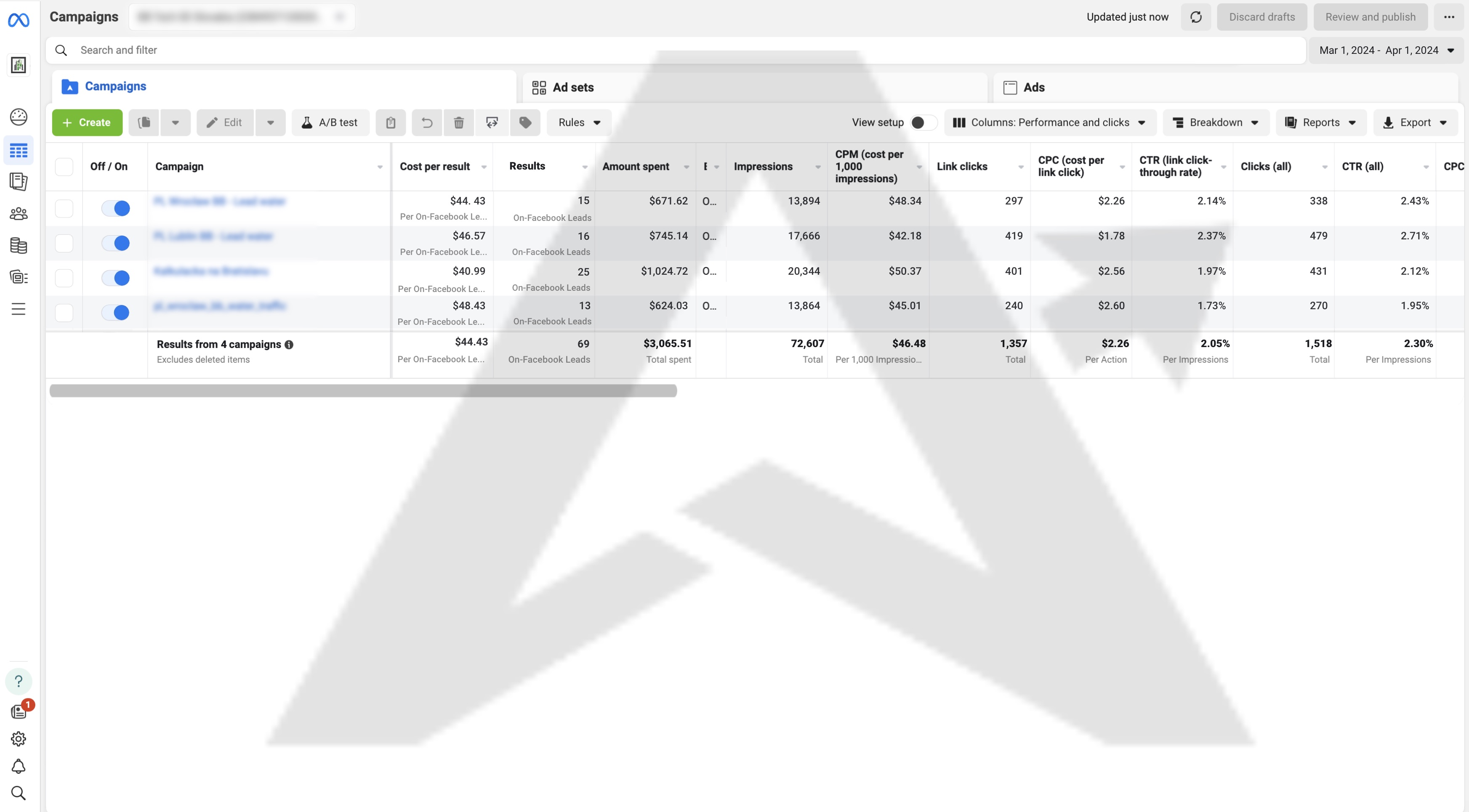Click Review and publish button

tap(1371, 17)
